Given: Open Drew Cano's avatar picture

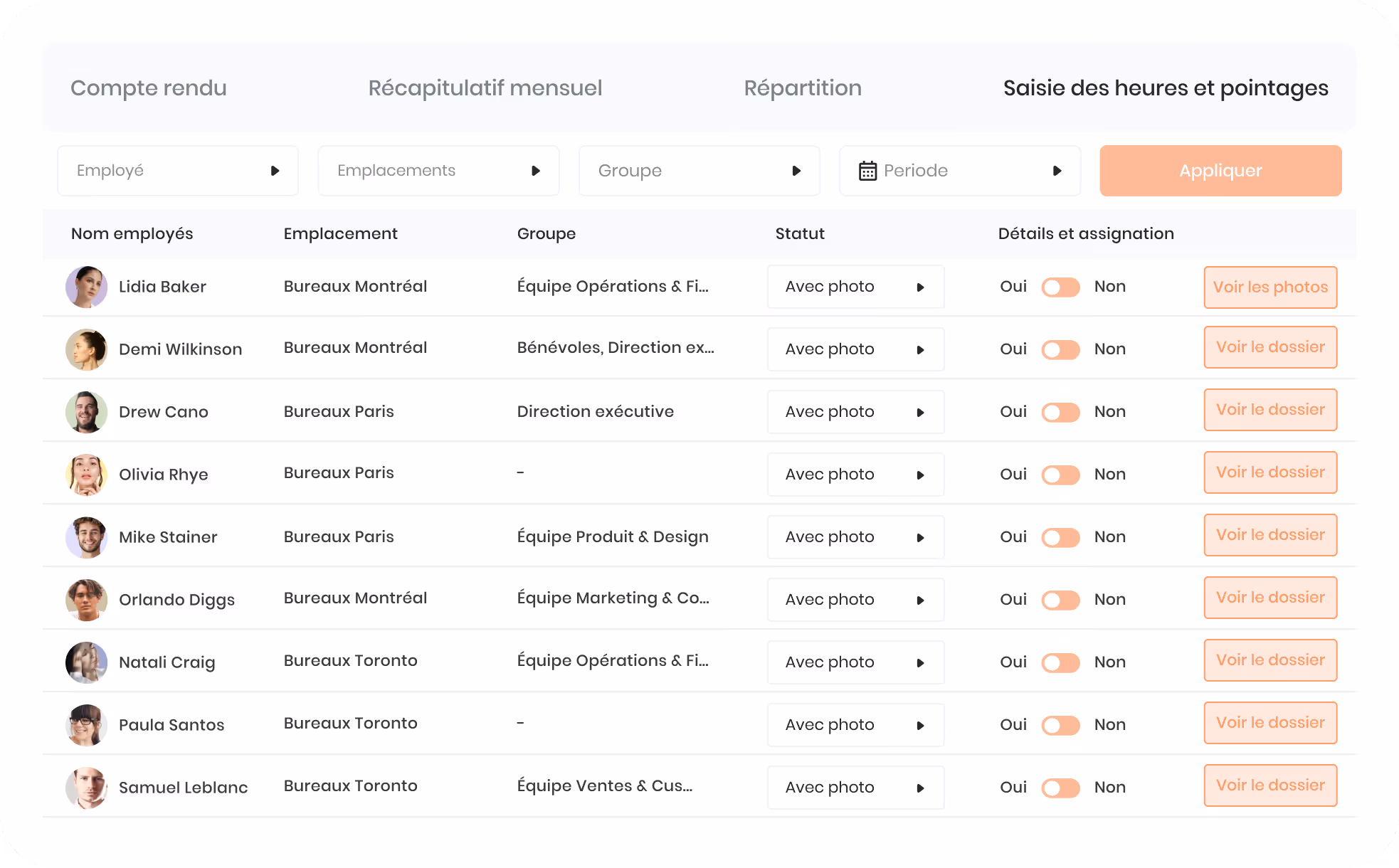Looking at the screenshot, I should (x=86, y=412).
